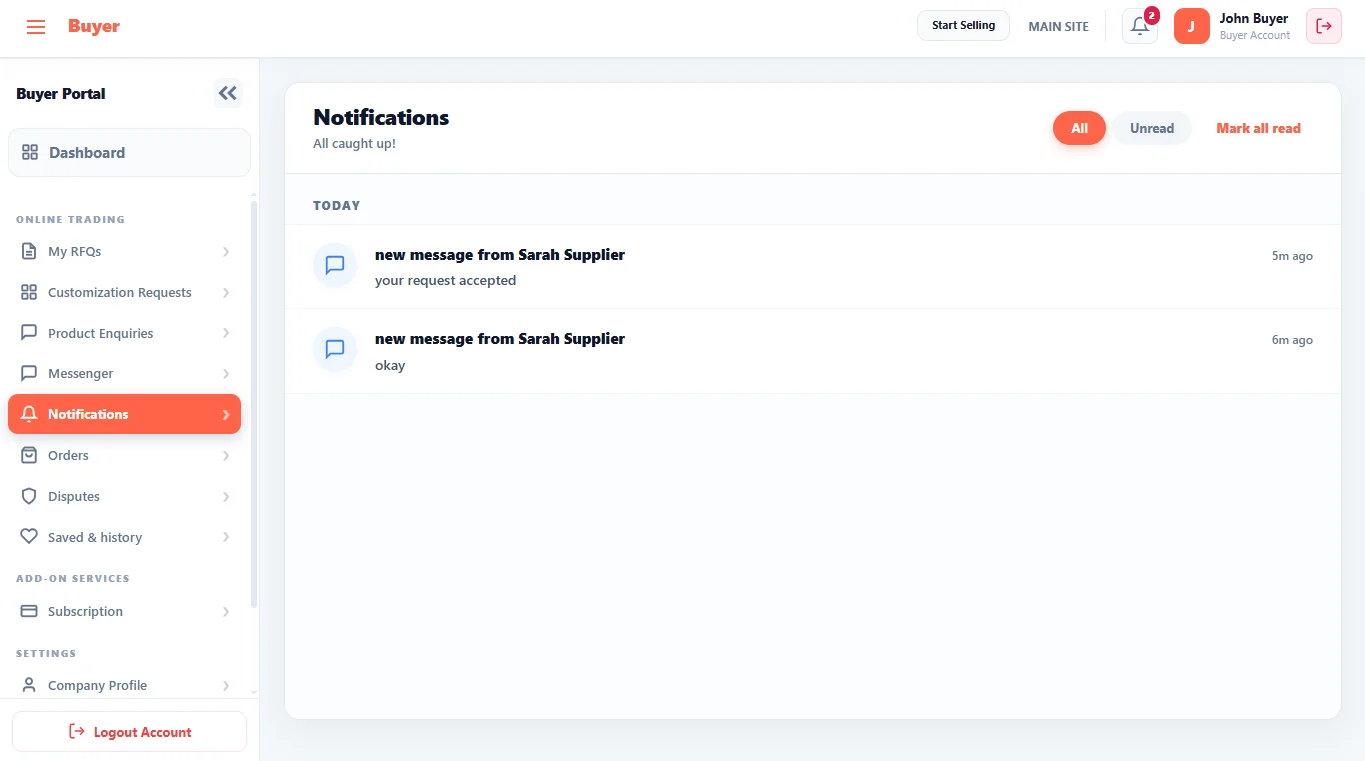Click the Logout Account button
The width and height of the screenshot is (1365, 761).
click(x=129, y=732)
